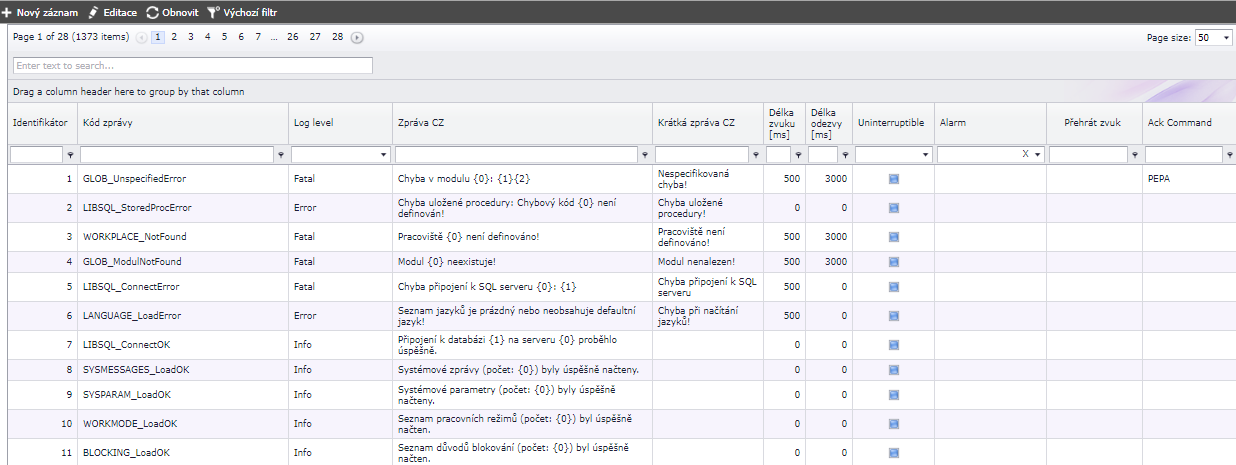The width and height of the screenshot is (1236, 465).
Task: Clear the Alarm filter with X
Action: coord(1025,155)
